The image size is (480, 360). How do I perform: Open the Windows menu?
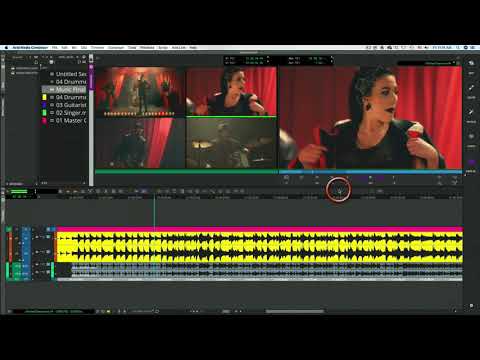pos(147,48)
